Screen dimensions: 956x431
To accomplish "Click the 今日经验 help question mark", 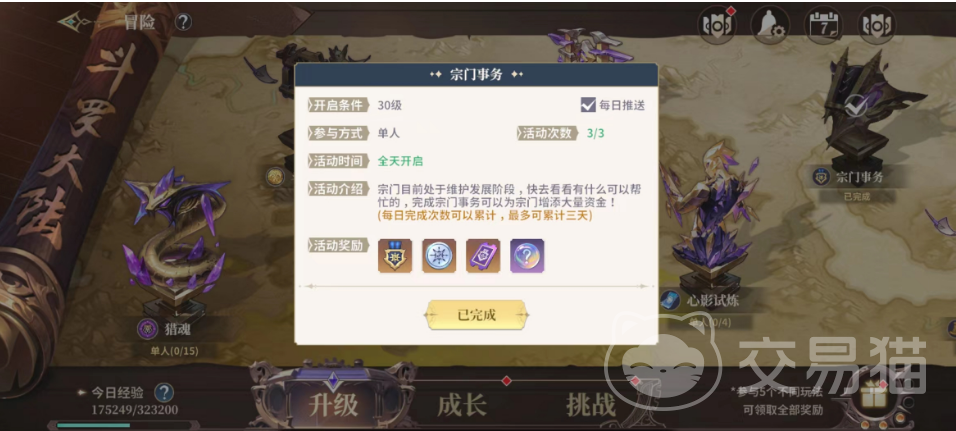I will point(163,393).
